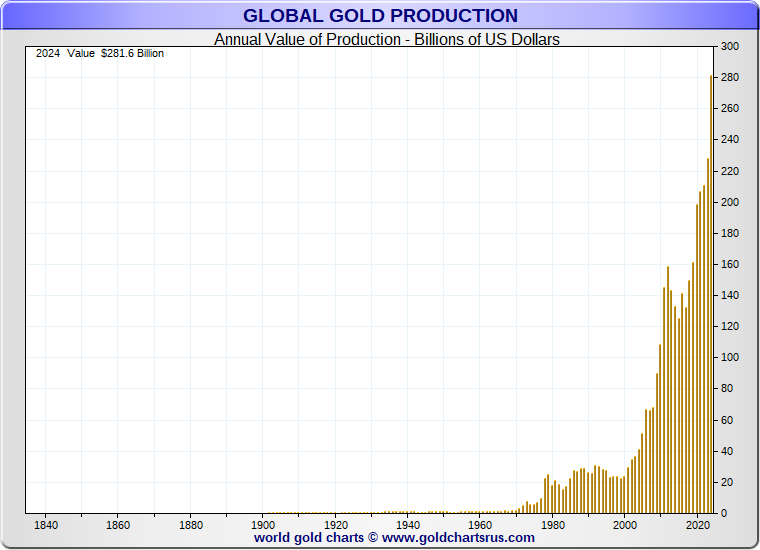The height and width of the screenshot is (550, 760).
Task: Click the 160 y-axis value label
Action: [x=730, y=265]
